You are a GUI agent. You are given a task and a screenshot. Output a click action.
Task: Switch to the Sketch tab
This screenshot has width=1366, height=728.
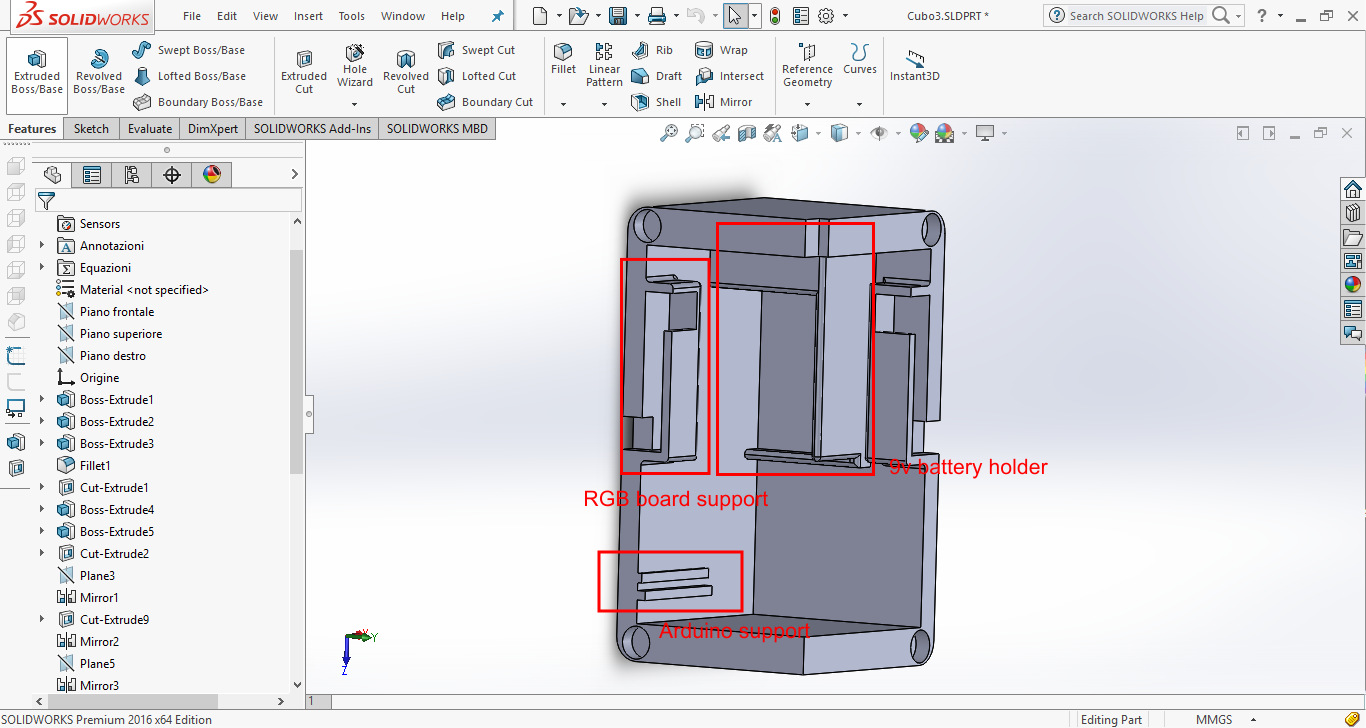pos(91,128)
